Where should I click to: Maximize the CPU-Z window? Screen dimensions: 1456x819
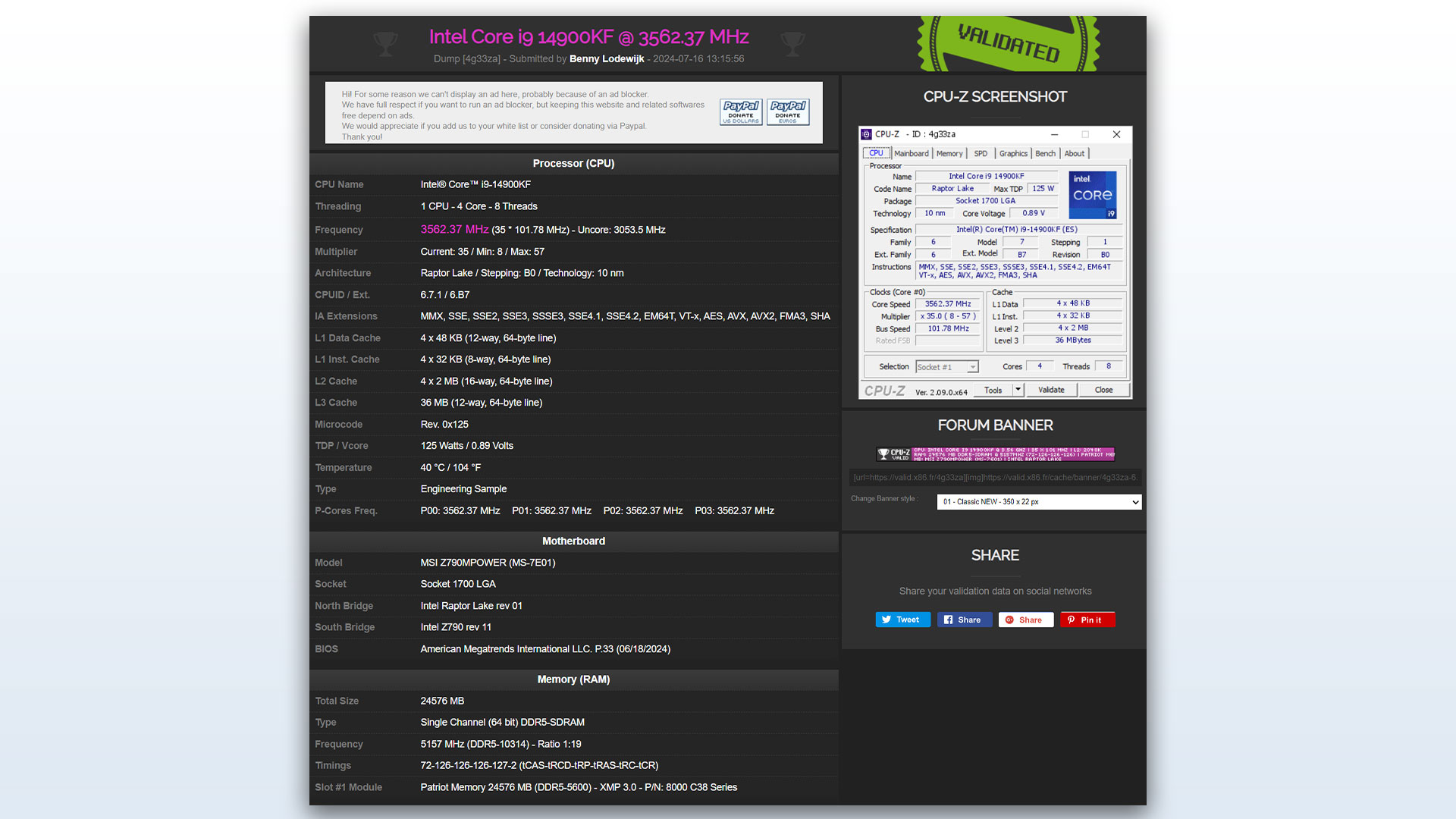click(1085, 134)
